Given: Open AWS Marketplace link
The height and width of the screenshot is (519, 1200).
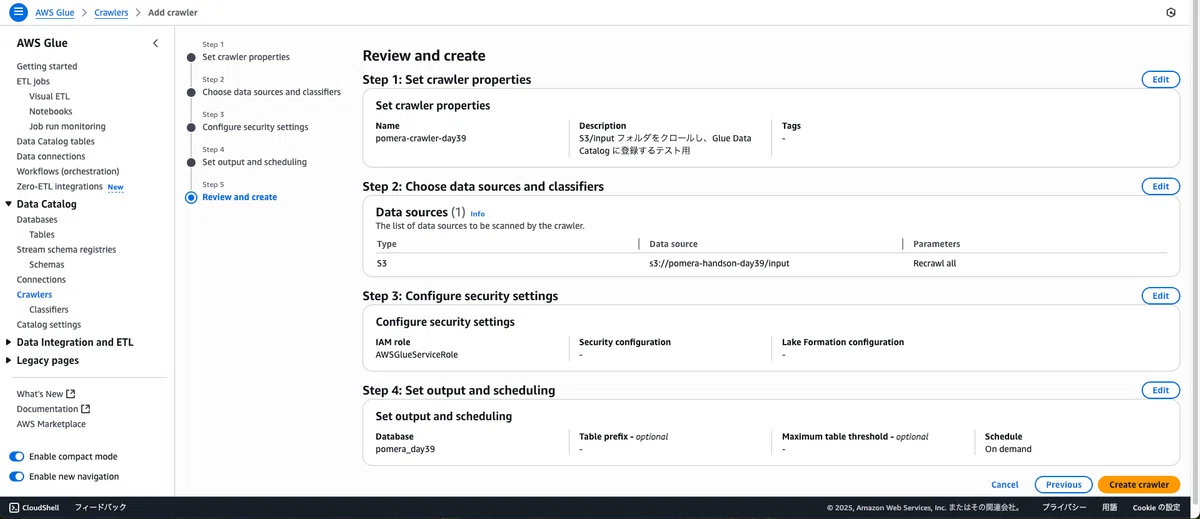Looking at the screenshot, I should pos(51,424).
